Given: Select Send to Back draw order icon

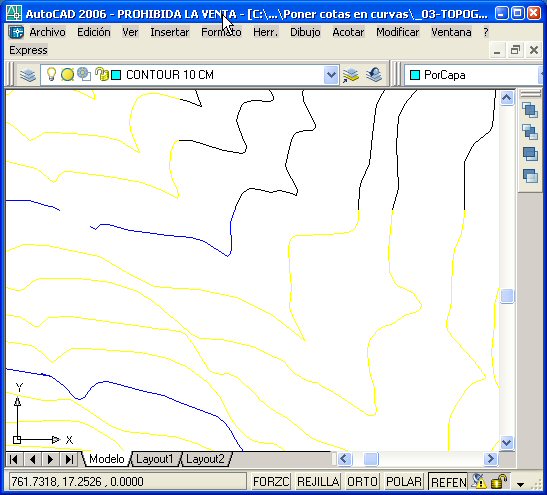Looking at the screenshot, I should click(530, 132).
